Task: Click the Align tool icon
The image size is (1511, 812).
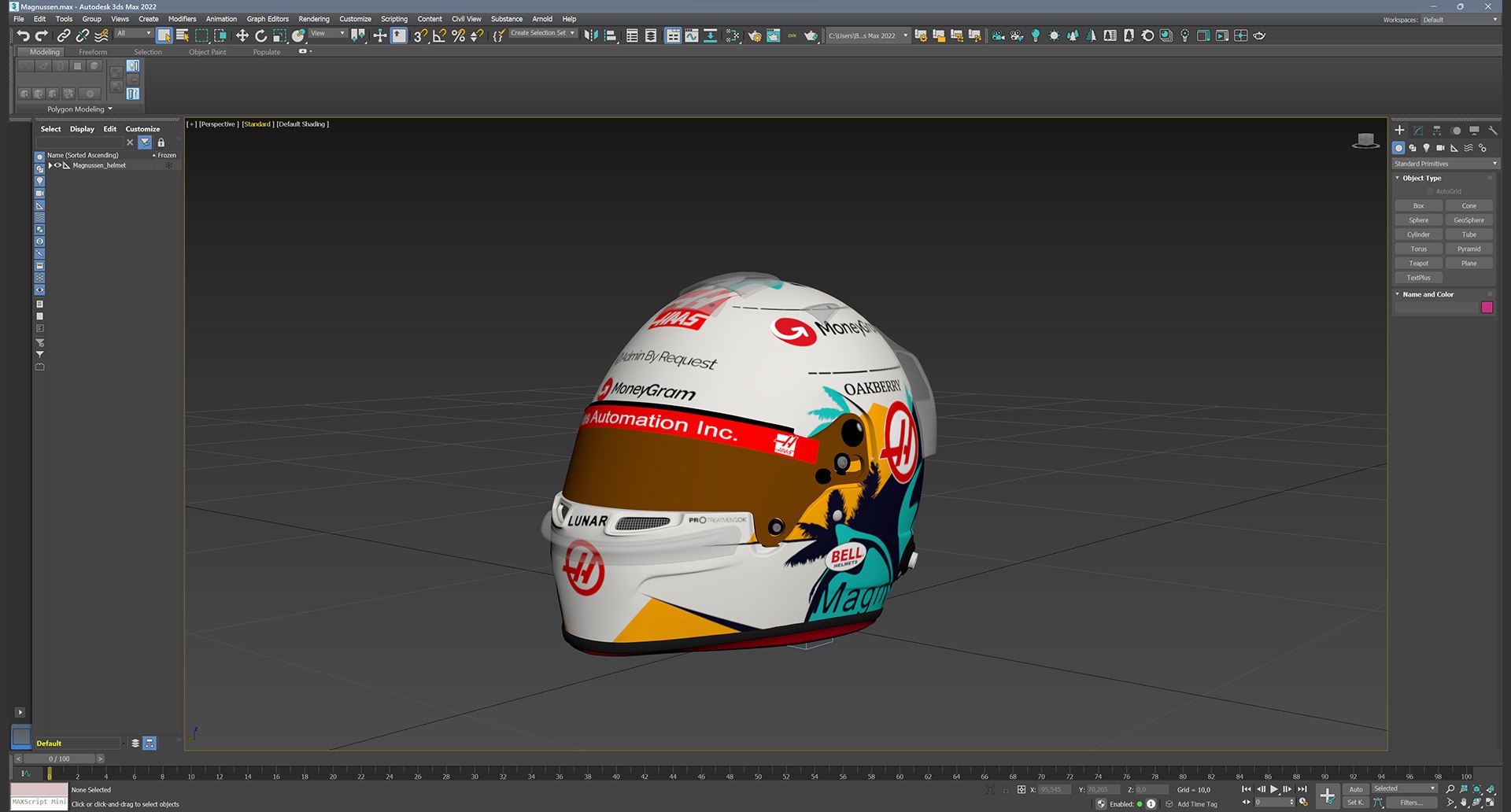Action: pyautogui.click(x=610, y=35)
